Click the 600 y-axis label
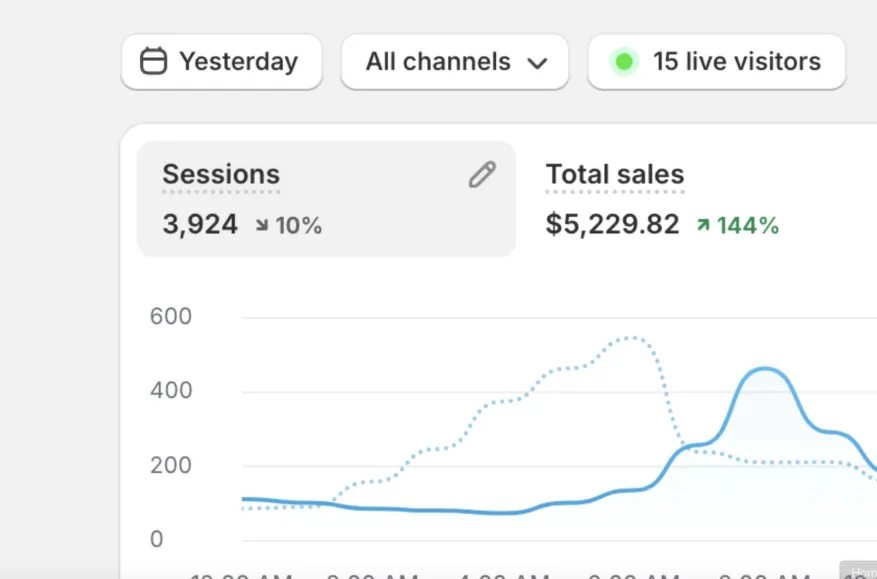Screen dimensions: 877x579 pos(170,317)
